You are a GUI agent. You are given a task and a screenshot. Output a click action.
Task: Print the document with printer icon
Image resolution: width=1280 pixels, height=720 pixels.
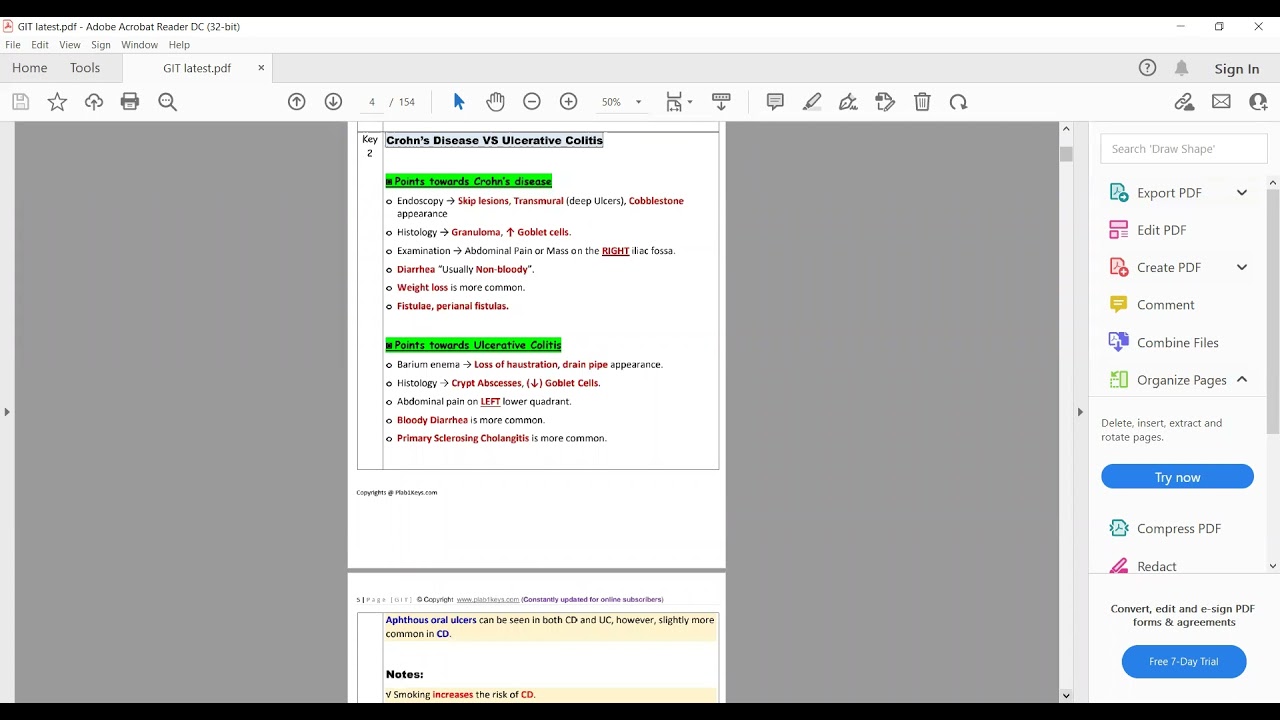pos(130,102)
